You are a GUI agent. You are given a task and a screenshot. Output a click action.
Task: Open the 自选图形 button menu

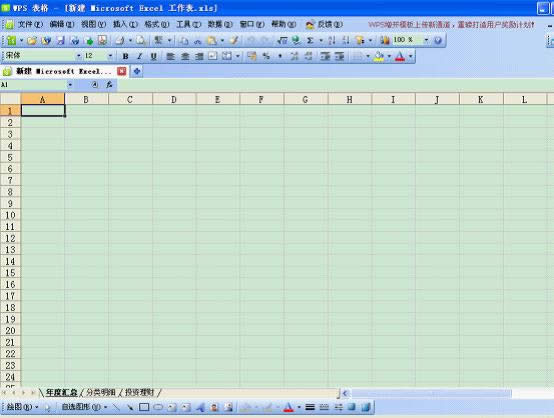(84, 407)
